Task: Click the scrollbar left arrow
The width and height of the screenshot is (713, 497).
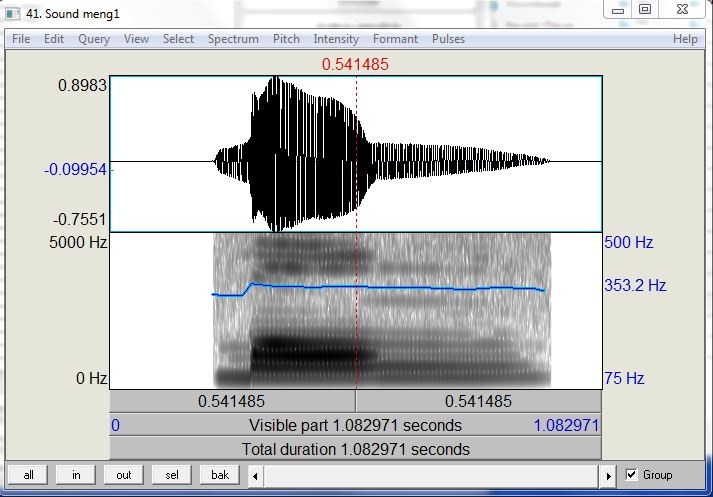Action: pos(255,476)
